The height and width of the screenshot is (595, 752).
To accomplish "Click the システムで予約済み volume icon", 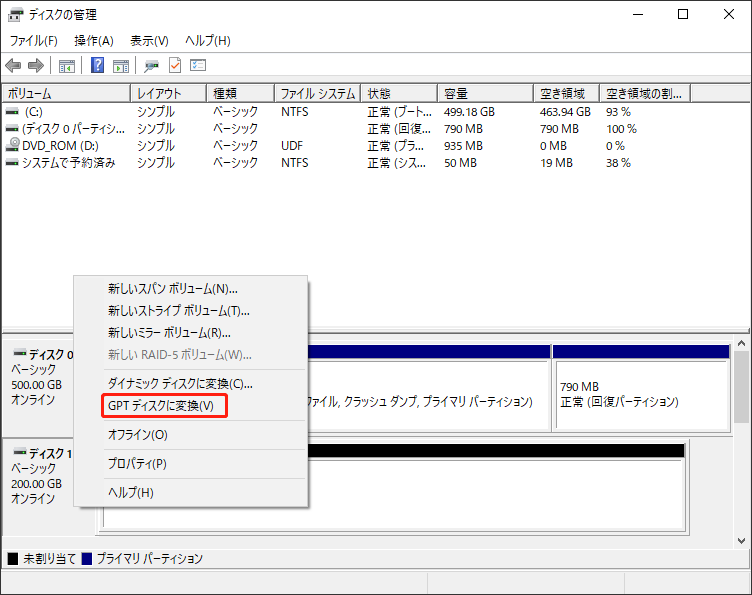I will pos(12,163).
